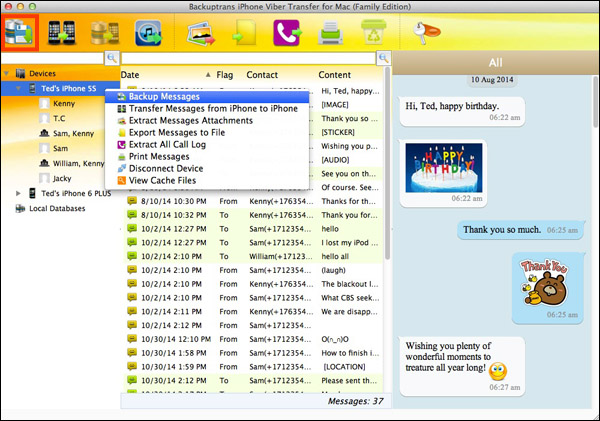This screenshot has width=600, height=421.
Task: Click the message 'The blackout I...'
Action: pos(253,284)
